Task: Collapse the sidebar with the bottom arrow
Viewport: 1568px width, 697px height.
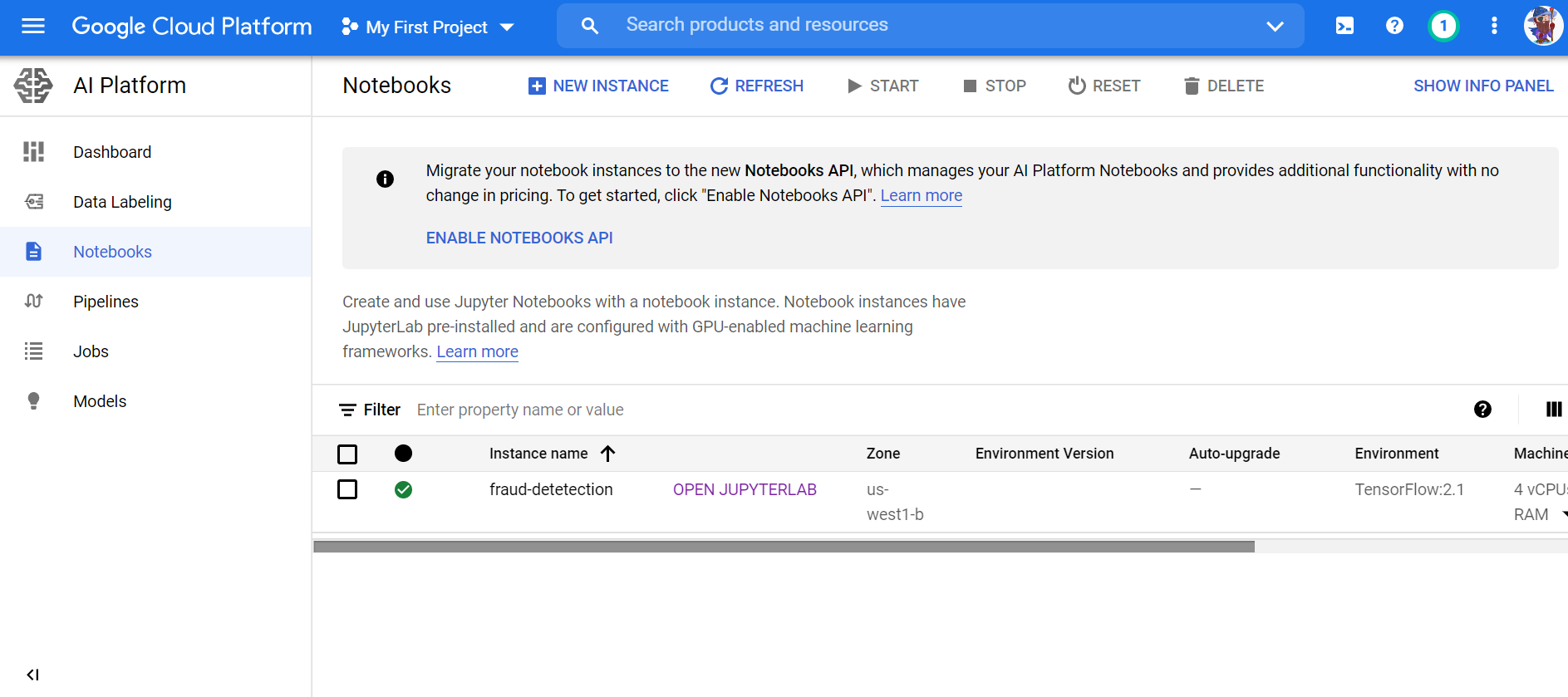Action: [x=32, y=675]
